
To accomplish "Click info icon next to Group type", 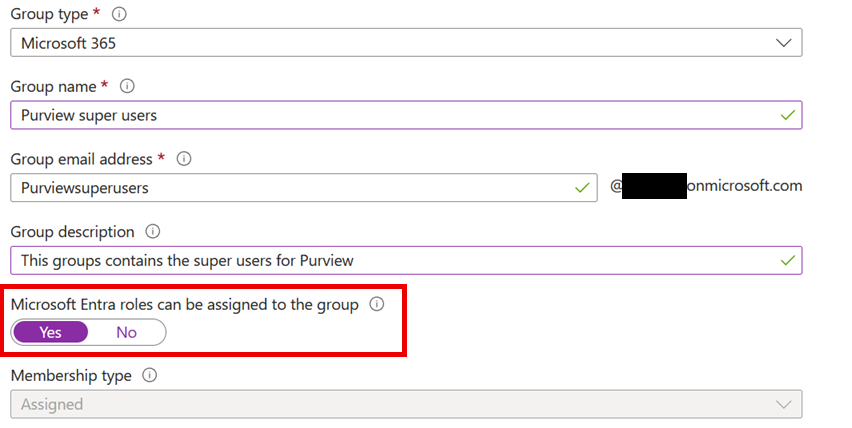I will point(119,14).
